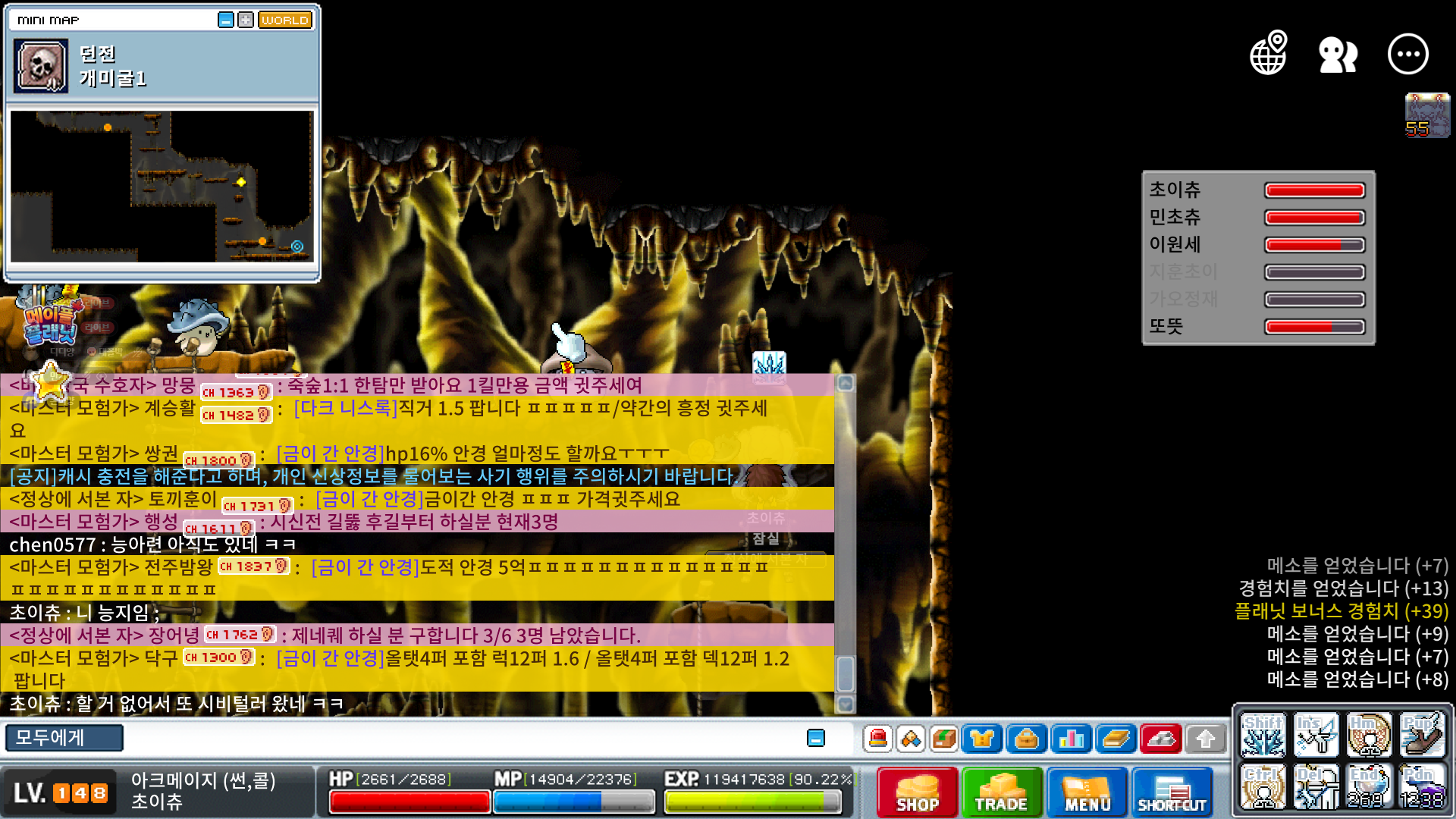
Task: Click the CH 1762 channel tag in chat
Action: point(240,635)
